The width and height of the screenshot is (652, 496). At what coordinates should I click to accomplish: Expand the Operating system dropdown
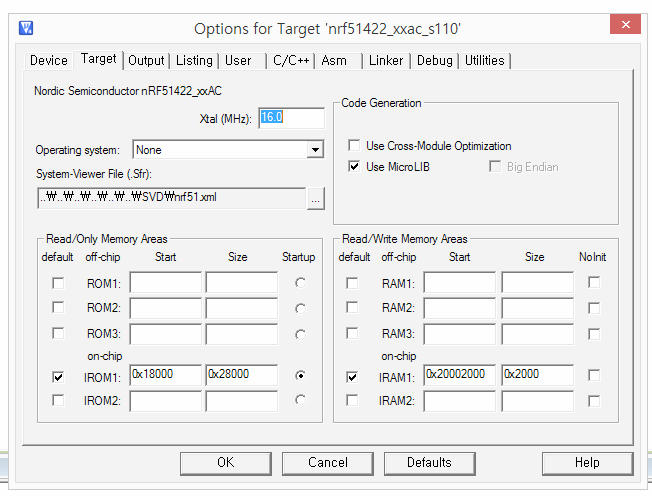click(x=315, y=150)
